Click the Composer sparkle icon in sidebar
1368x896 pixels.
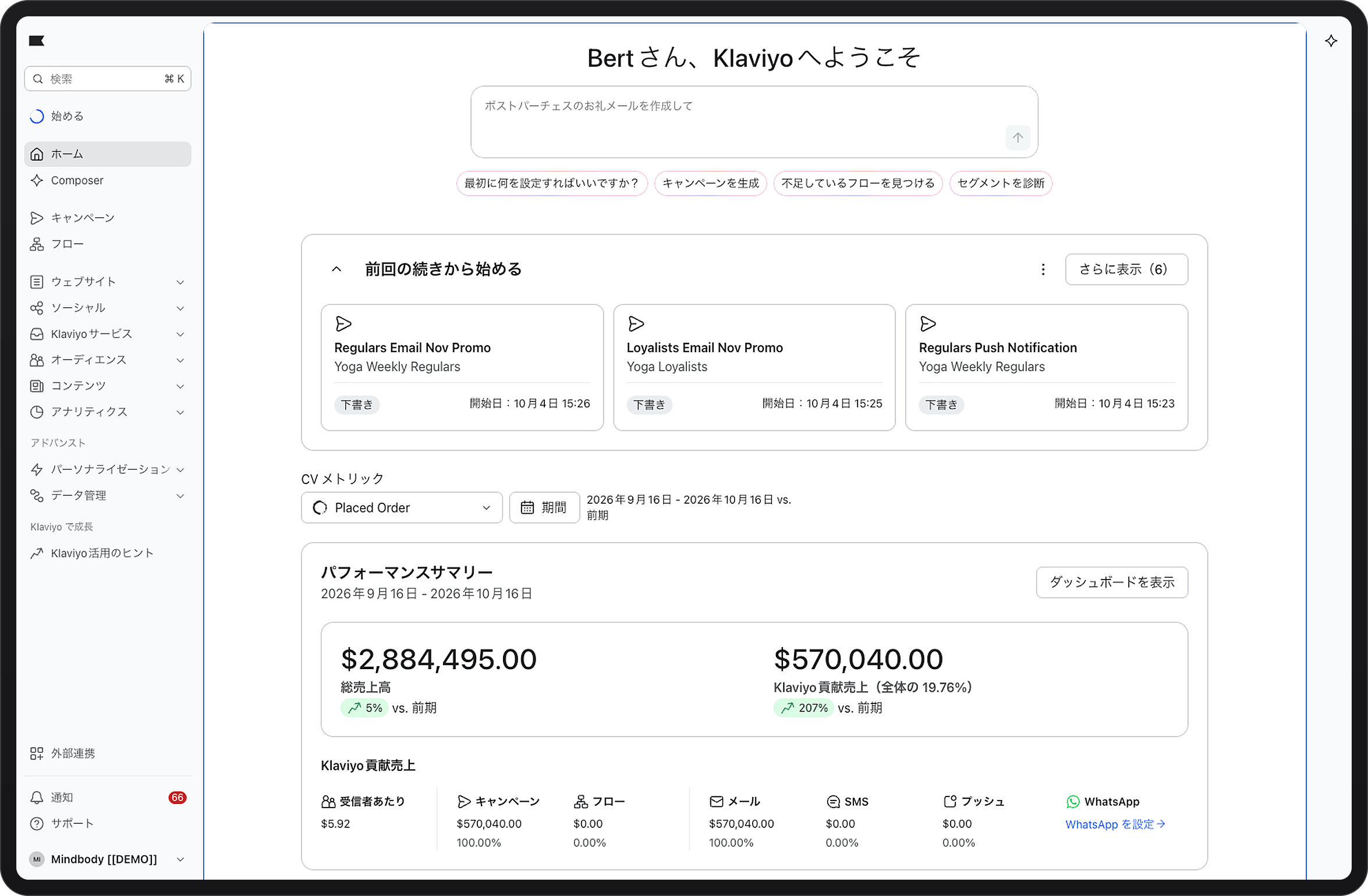(37, 180)
